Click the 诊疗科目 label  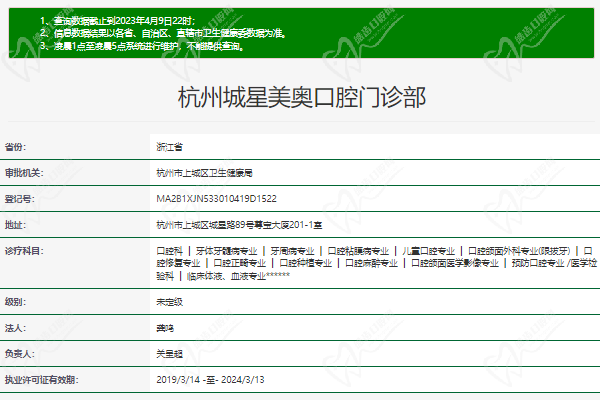click(x=24, y=251)
